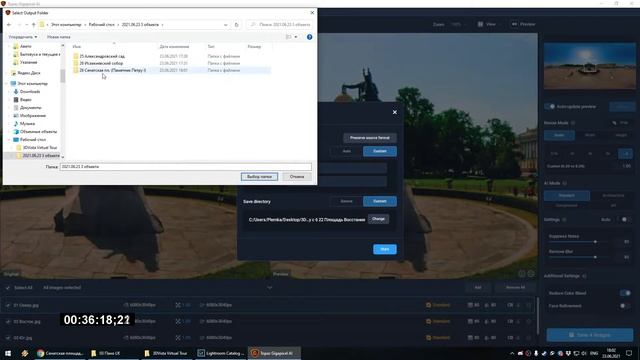Toggle checkbox for 02 Восток.jpg
The image size is (640, 360).
(8, 322)
